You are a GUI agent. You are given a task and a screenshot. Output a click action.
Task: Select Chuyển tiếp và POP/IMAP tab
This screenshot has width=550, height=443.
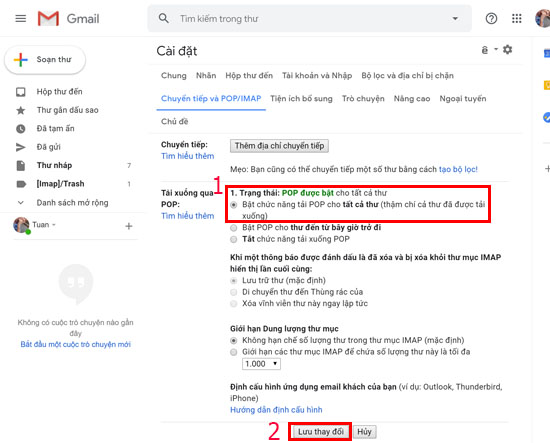pos(211,99)
